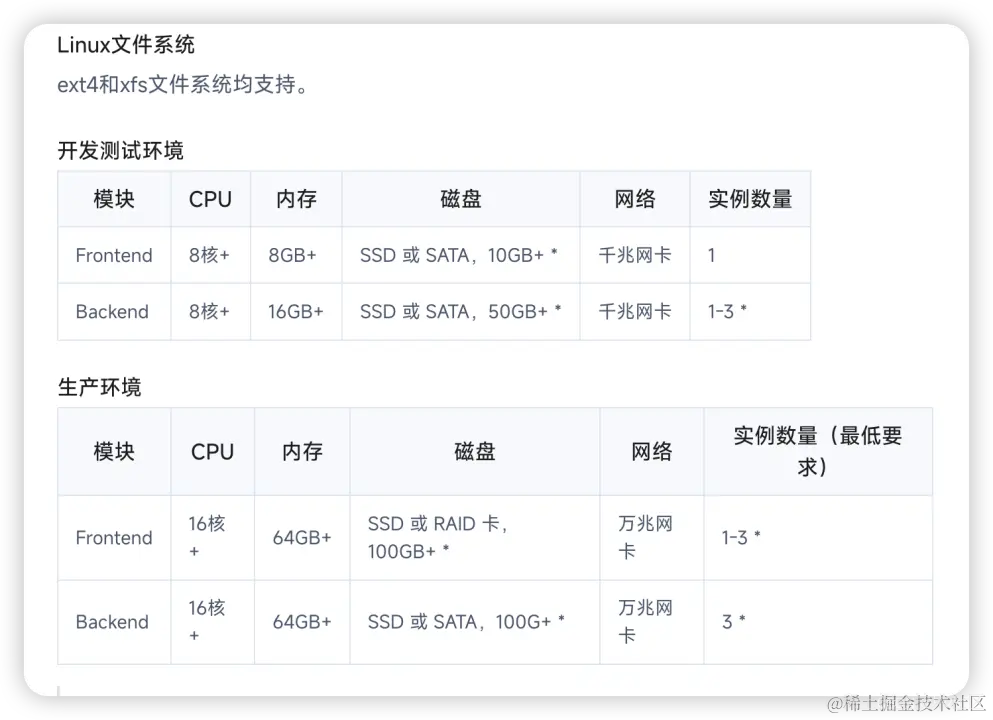Click the Frontend cell in production table
Viewport: 993px width, 720px height.
(113, 538)
